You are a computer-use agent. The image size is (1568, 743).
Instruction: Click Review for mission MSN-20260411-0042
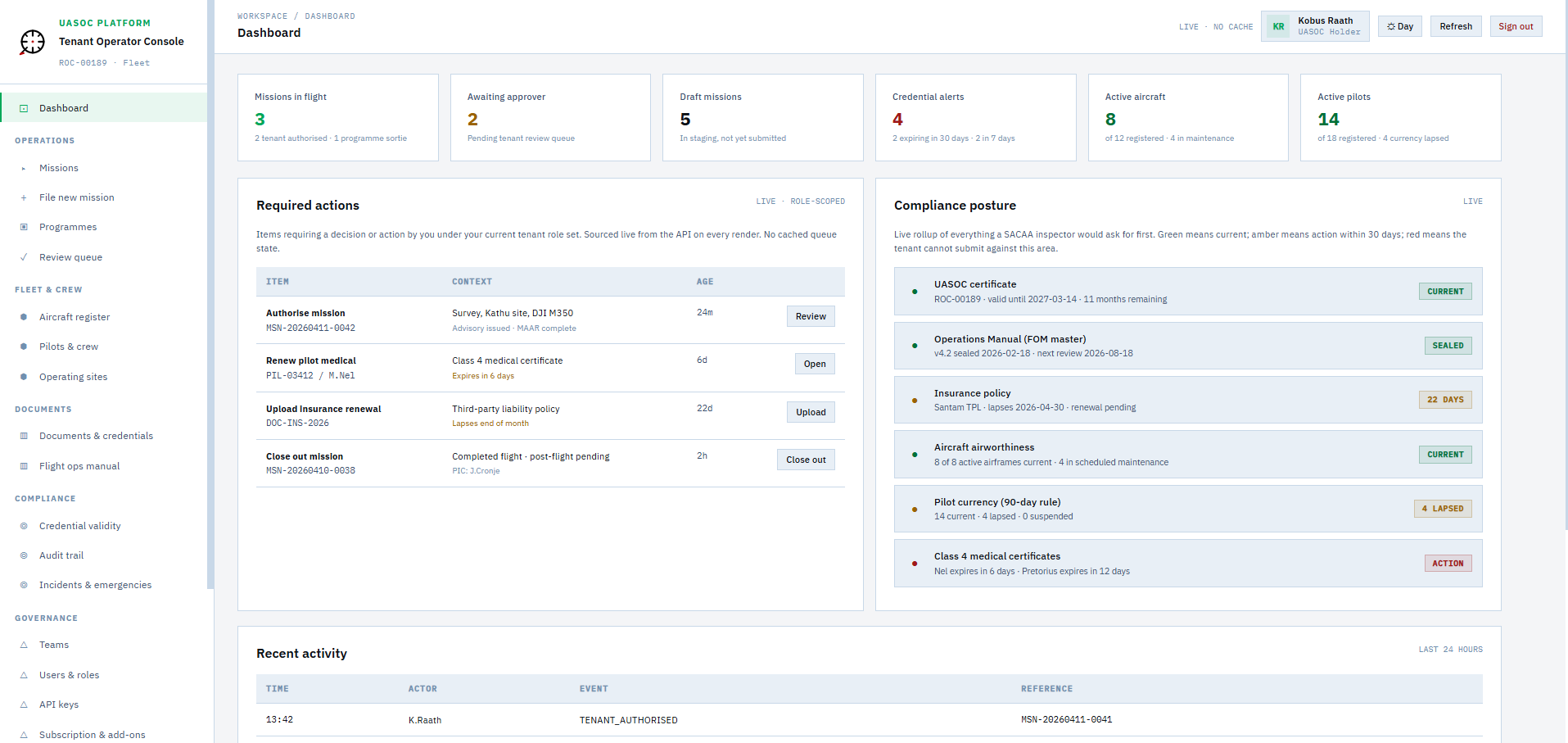tap(810, 315)
